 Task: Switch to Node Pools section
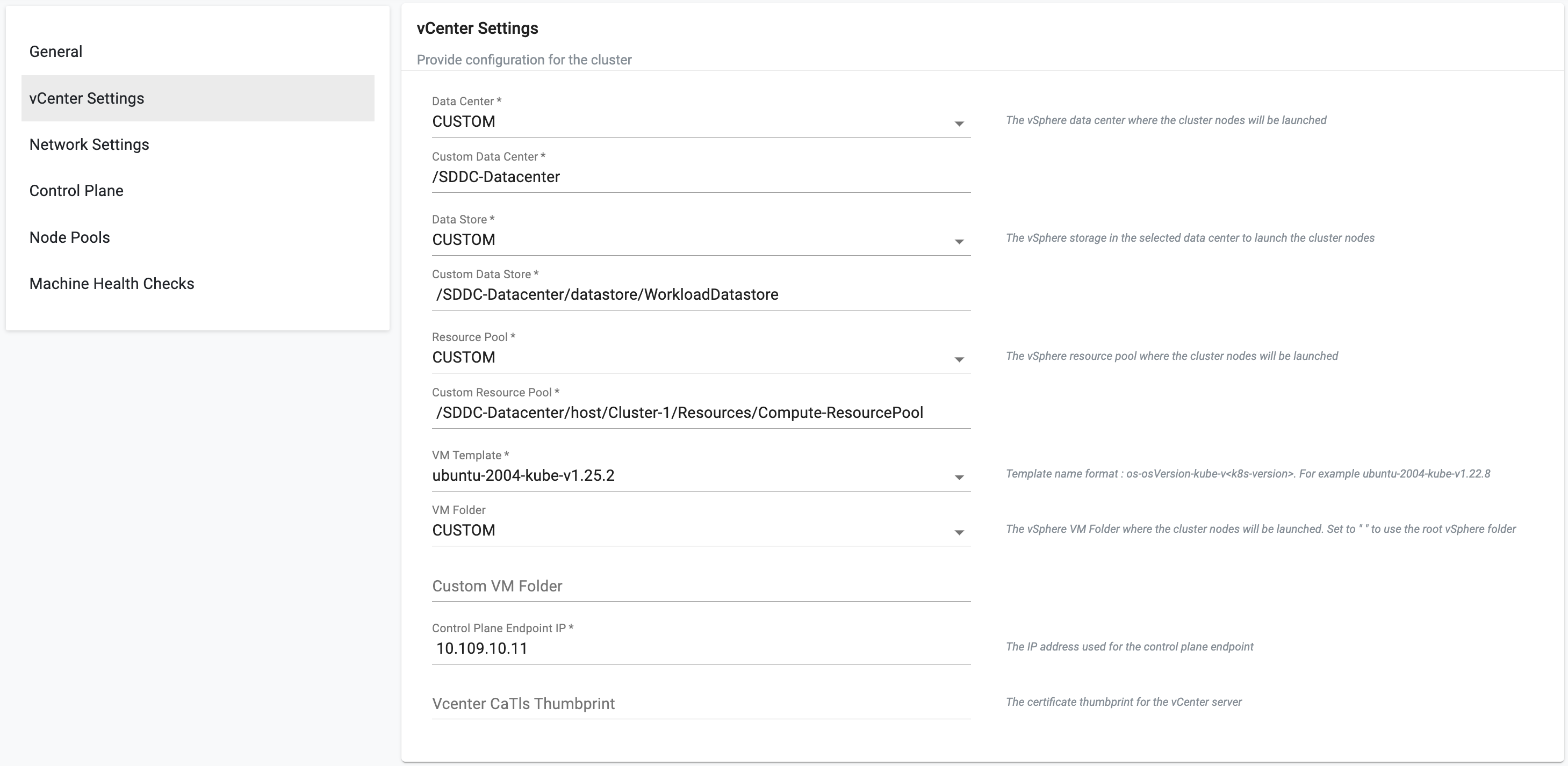[197, 237]
